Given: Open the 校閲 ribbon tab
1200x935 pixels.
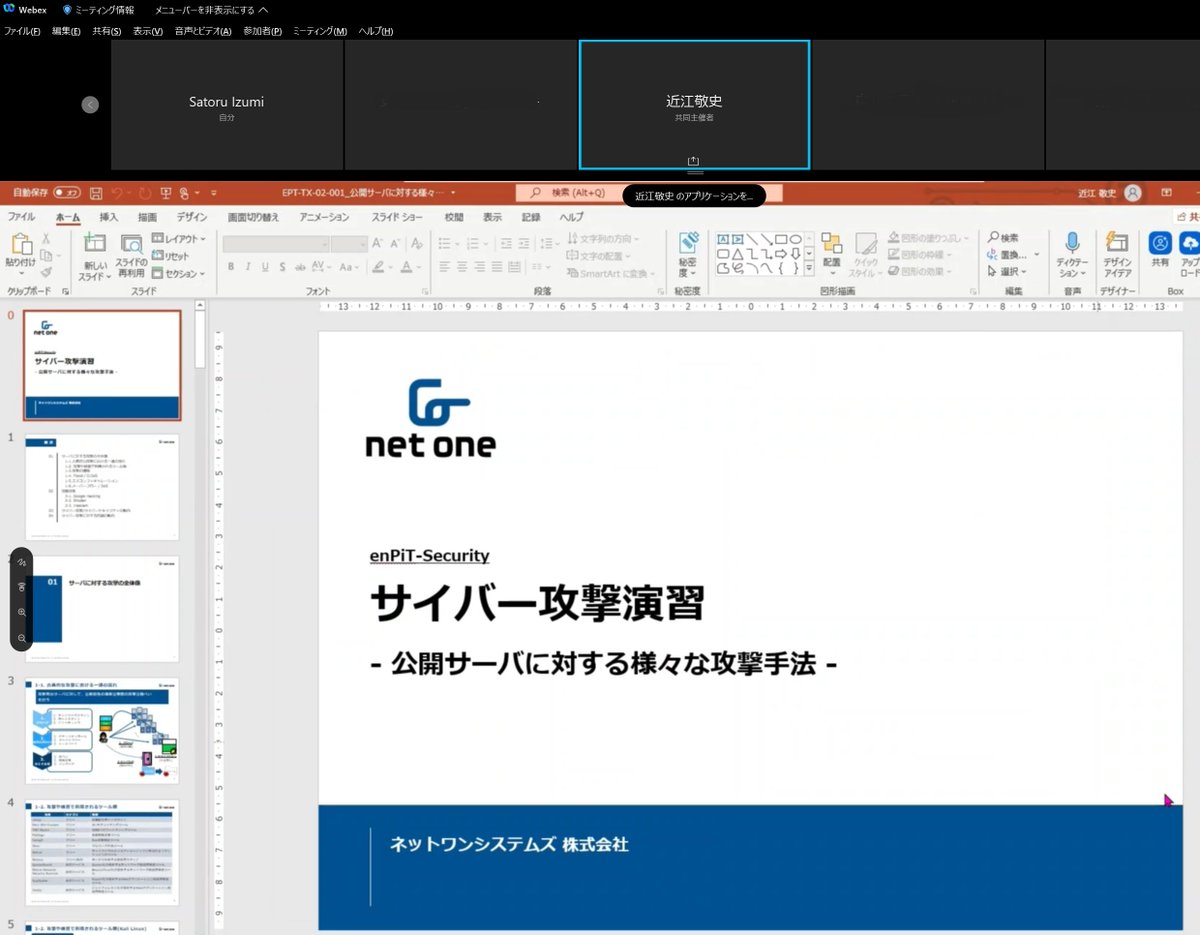Looking at the screenshot, I should click(x=454, y=217).
